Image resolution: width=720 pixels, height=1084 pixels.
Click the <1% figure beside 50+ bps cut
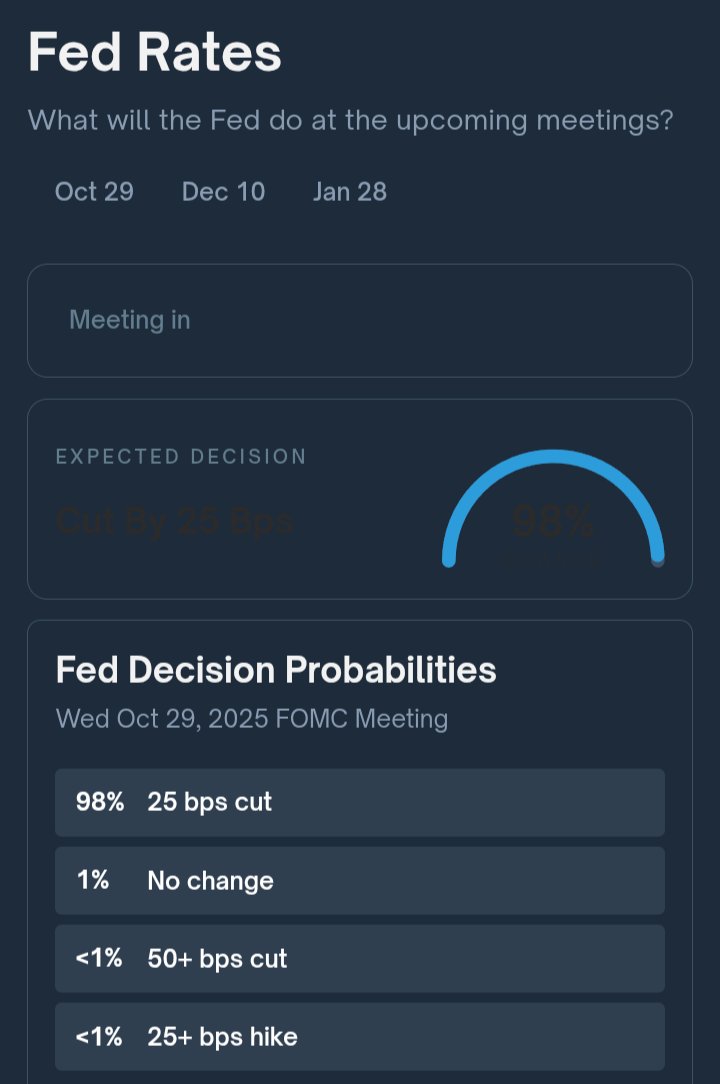point(99,958)
